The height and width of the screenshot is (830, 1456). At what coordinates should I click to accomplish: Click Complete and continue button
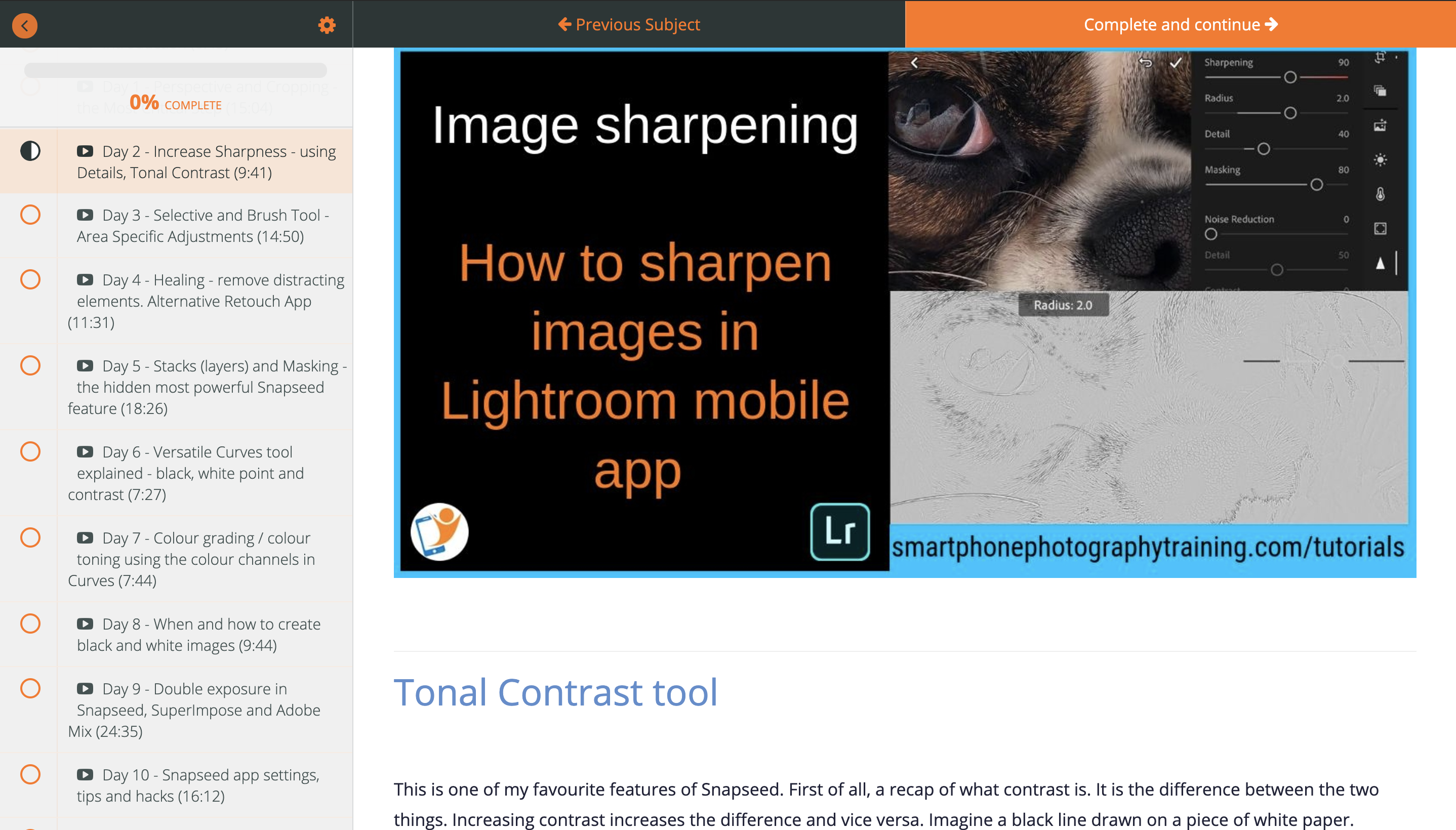[1181, 24]
